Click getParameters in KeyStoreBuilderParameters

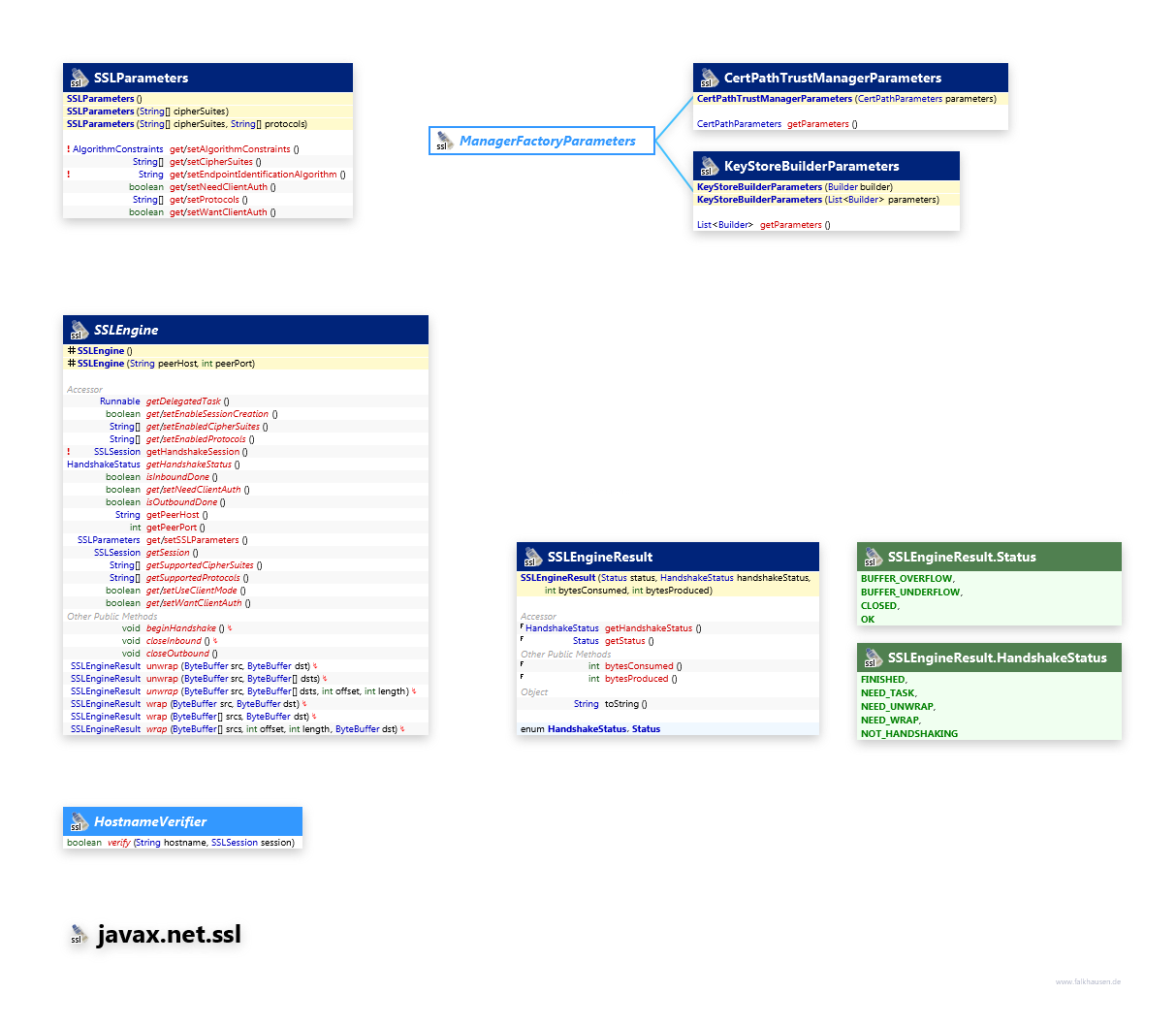(x=791, y=225)
